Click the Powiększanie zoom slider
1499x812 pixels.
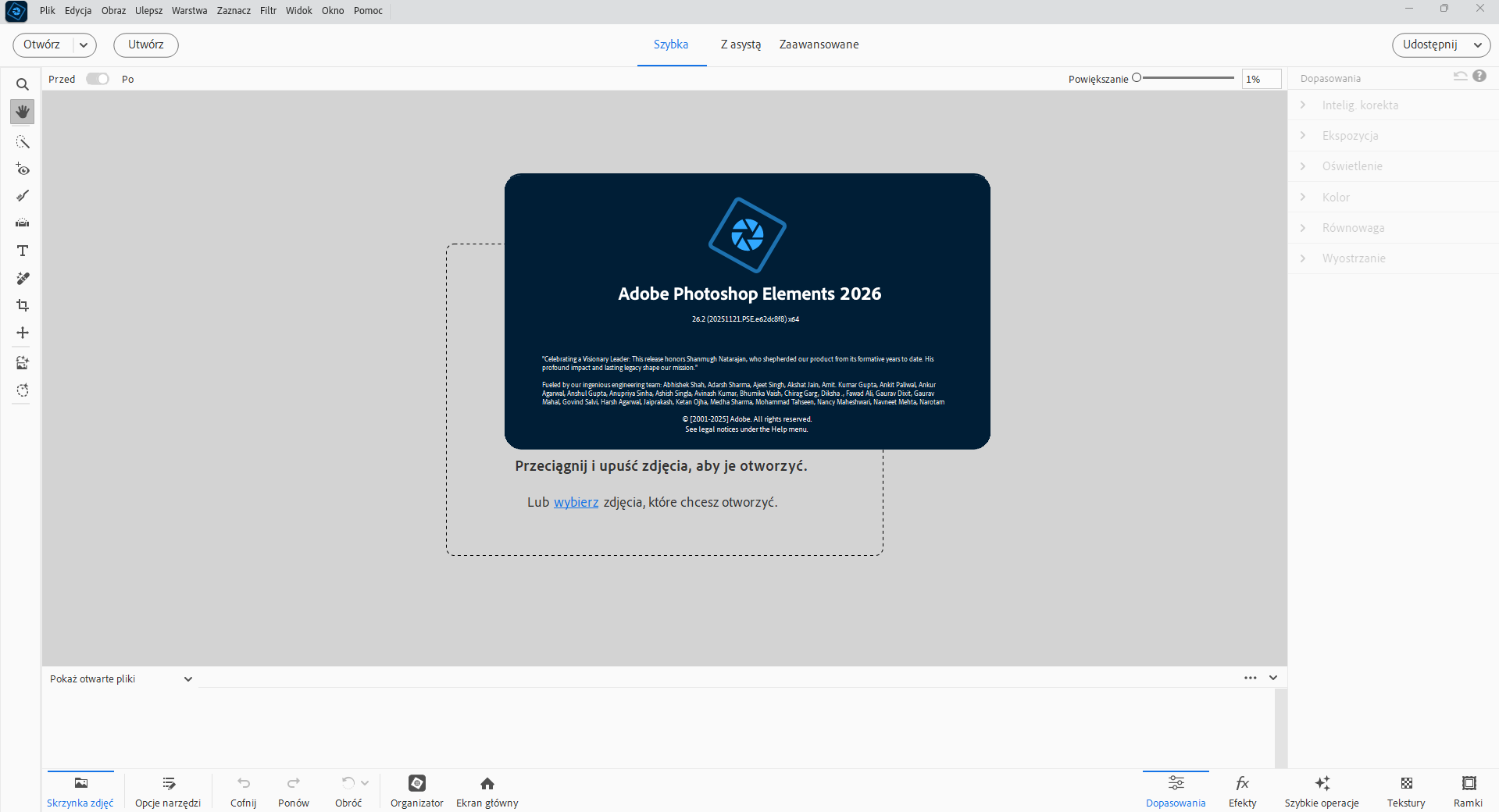[x=1185, y=78]
